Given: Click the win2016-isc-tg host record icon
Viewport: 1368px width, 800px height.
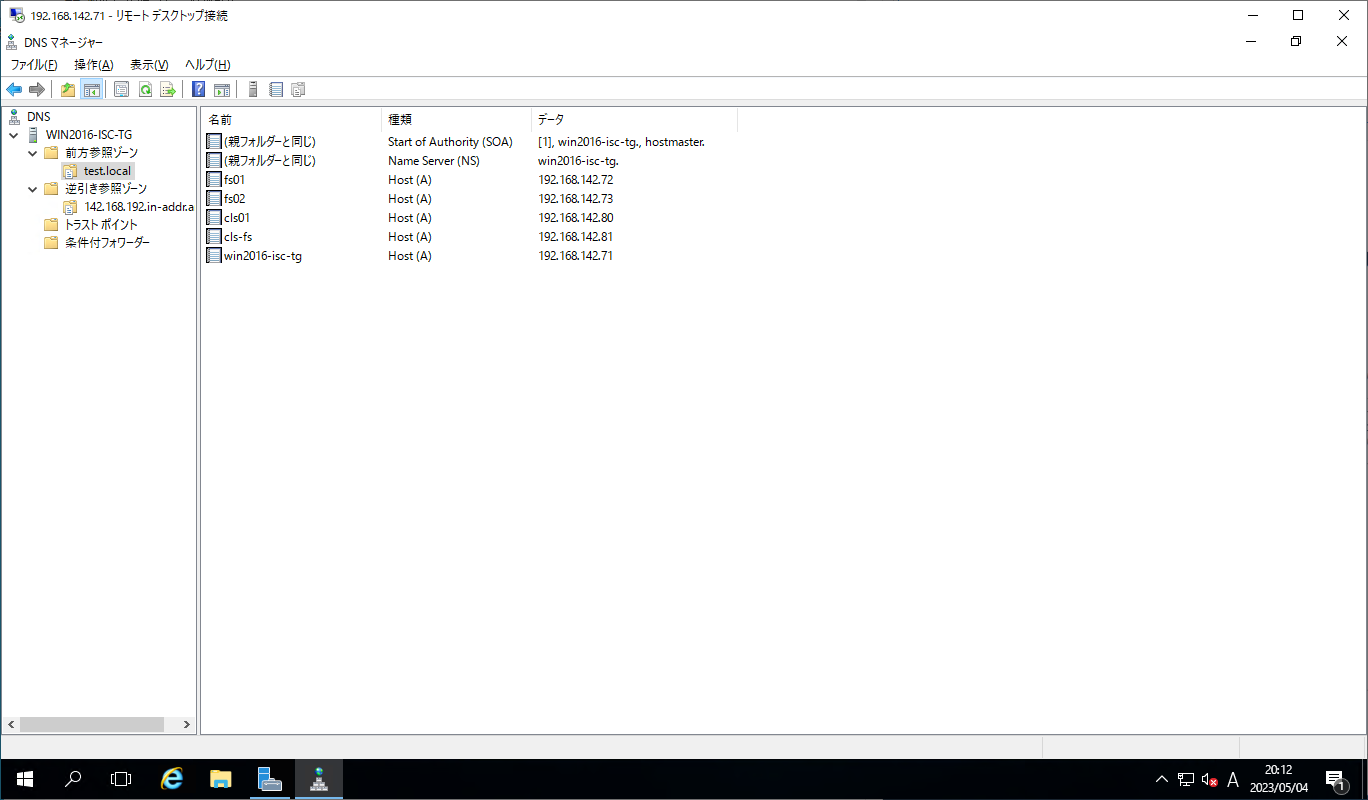Looking at the screenshot, I should 214,256.
